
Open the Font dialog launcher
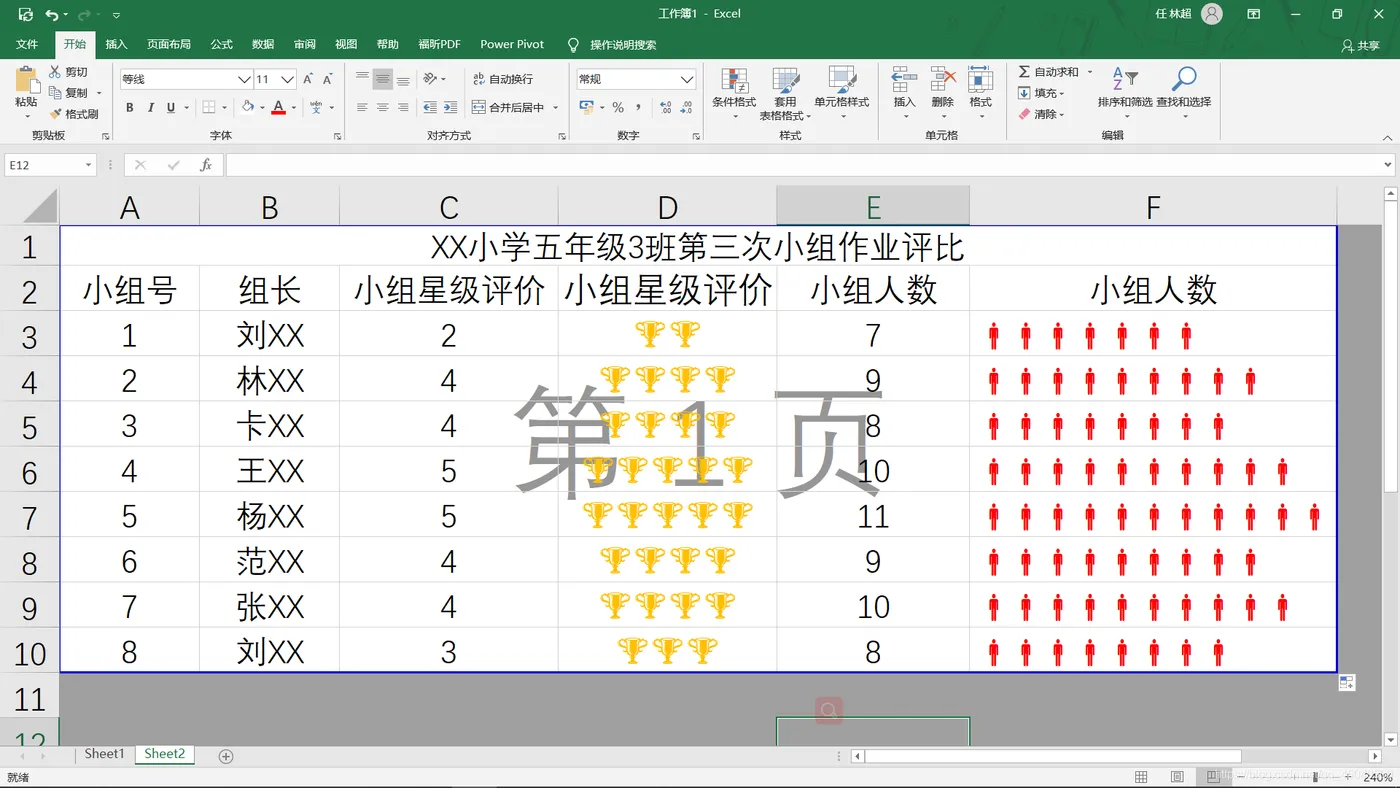coord(337,136)
